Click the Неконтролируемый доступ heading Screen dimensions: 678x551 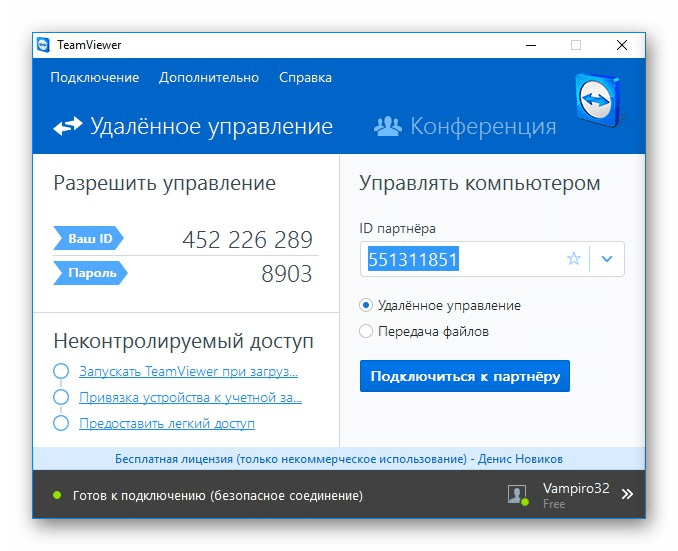coord(183,341)
